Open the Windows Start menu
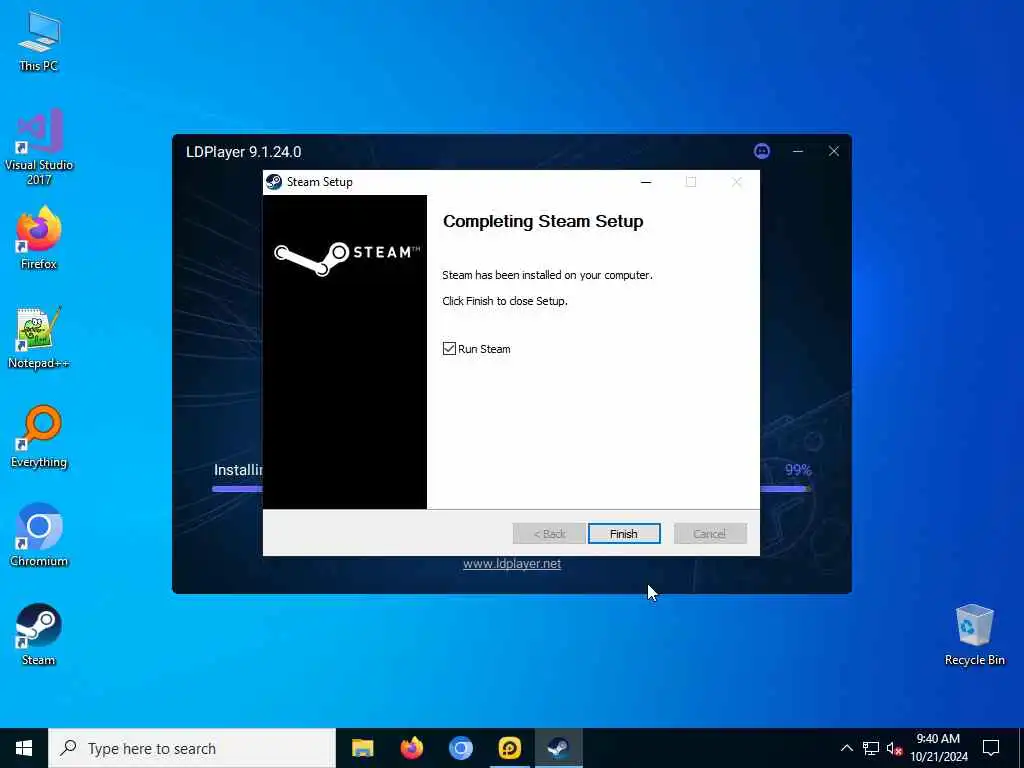1024x768 pixels. pyautogui.click(x=24, y=748)
